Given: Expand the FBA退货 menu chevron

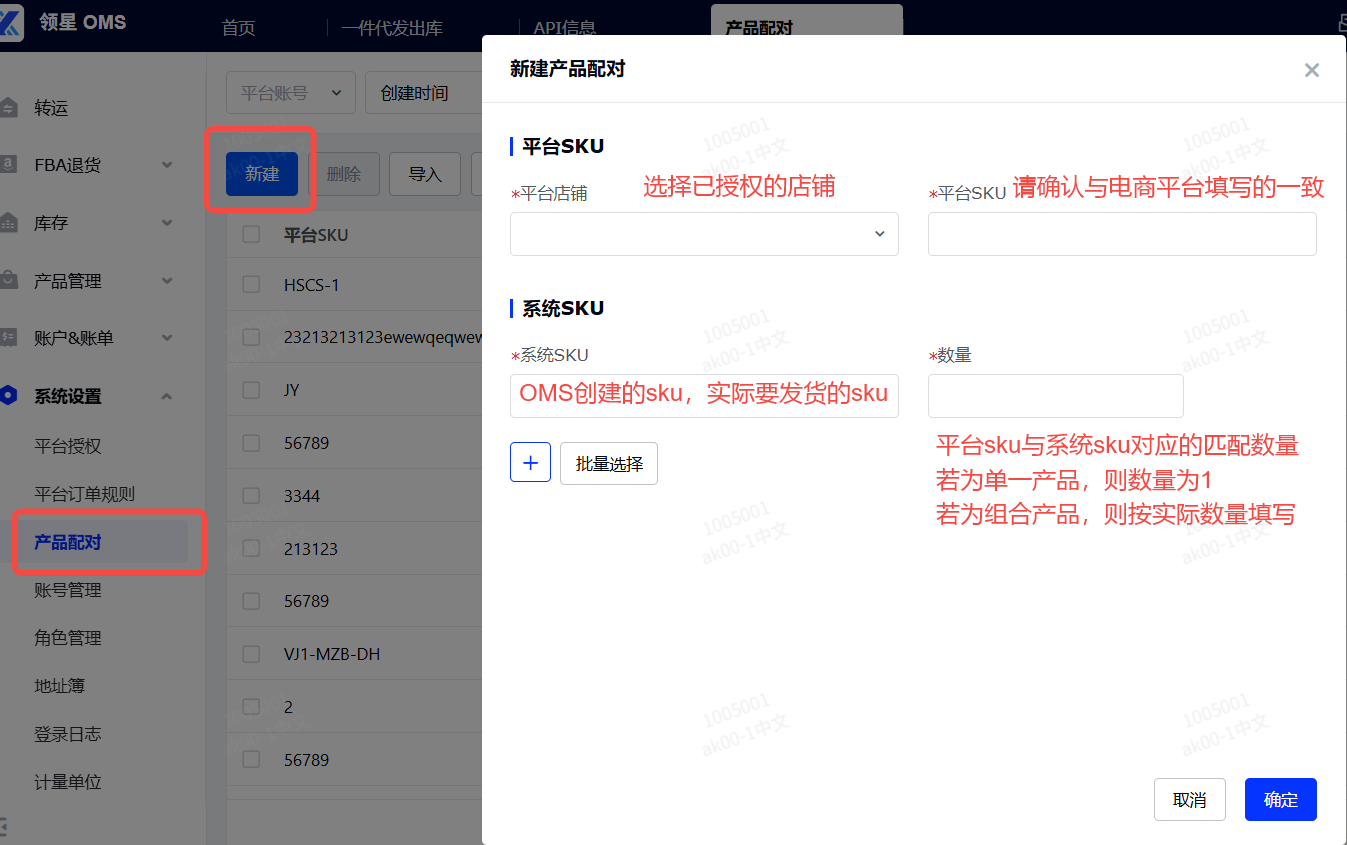Looking at the screenshot, I should (x=167, y=165).
